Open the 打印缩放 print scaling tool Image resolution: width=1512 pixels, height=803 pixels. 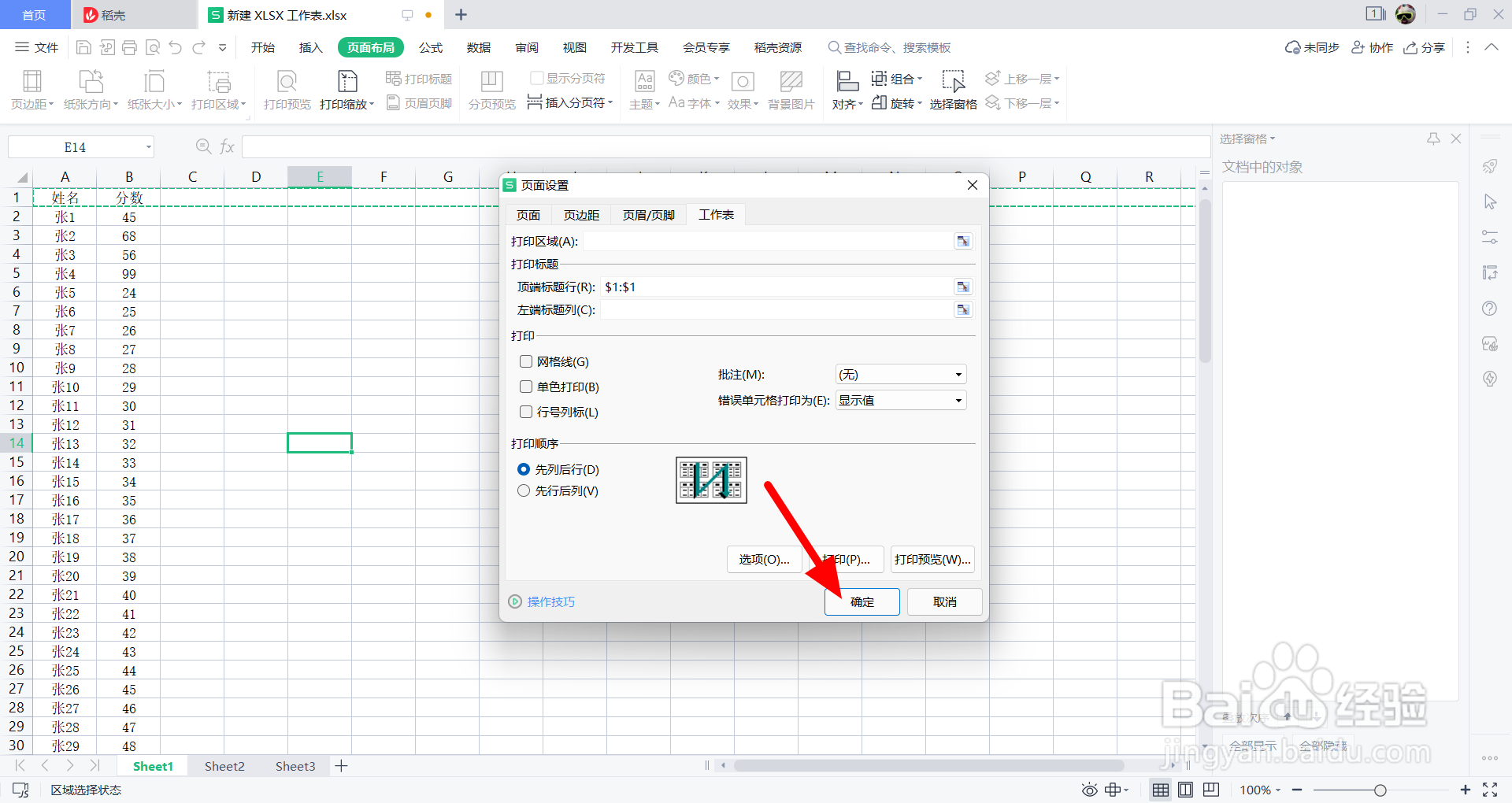[x=347, y=90]
